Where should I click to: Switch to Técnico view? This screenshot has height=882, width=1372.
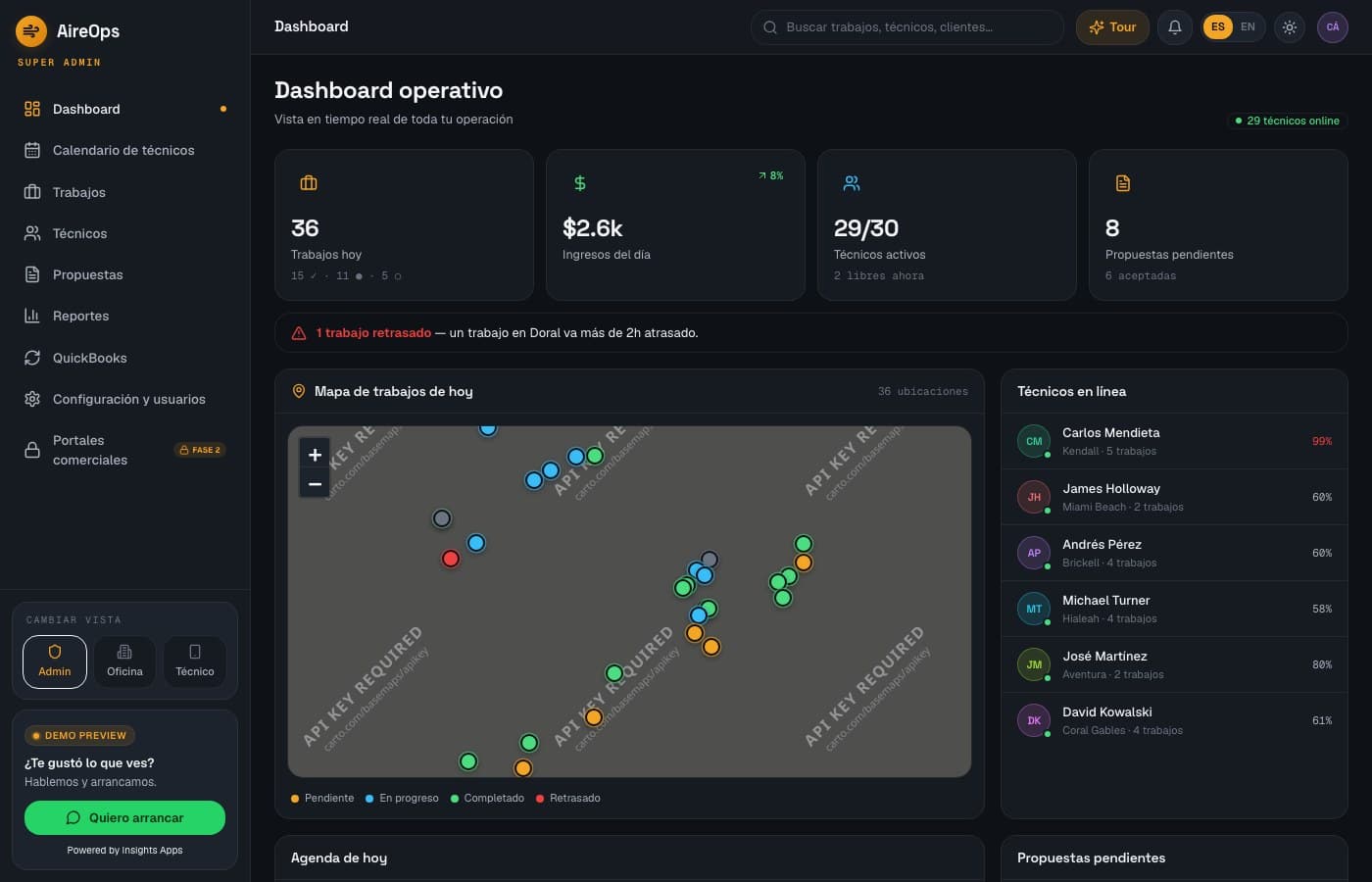point(195,661)
